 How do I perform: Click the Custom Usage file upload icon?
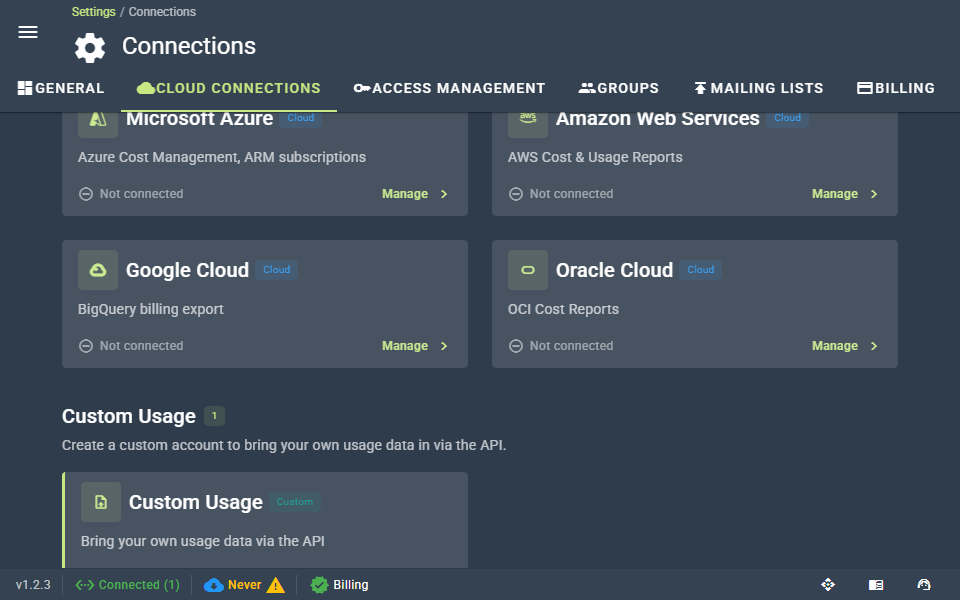point(101,502)
